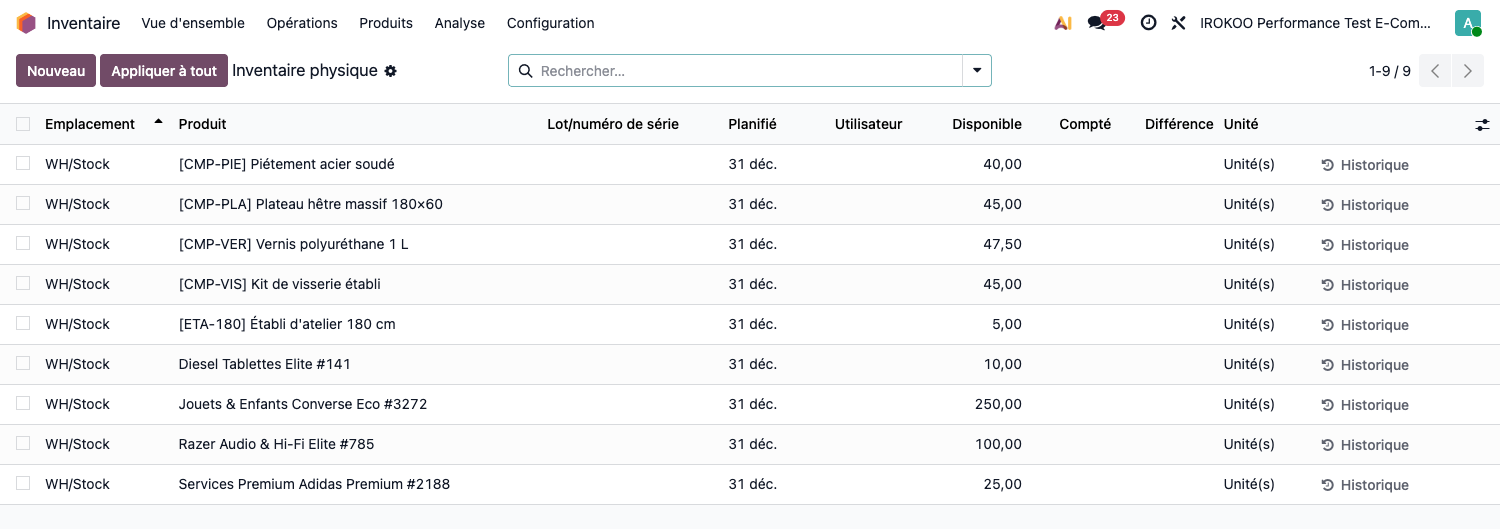This screenshot has width=1500, height=529.
Task: Click the magnifier icon in the search box
Action: (x=526, y=71)
